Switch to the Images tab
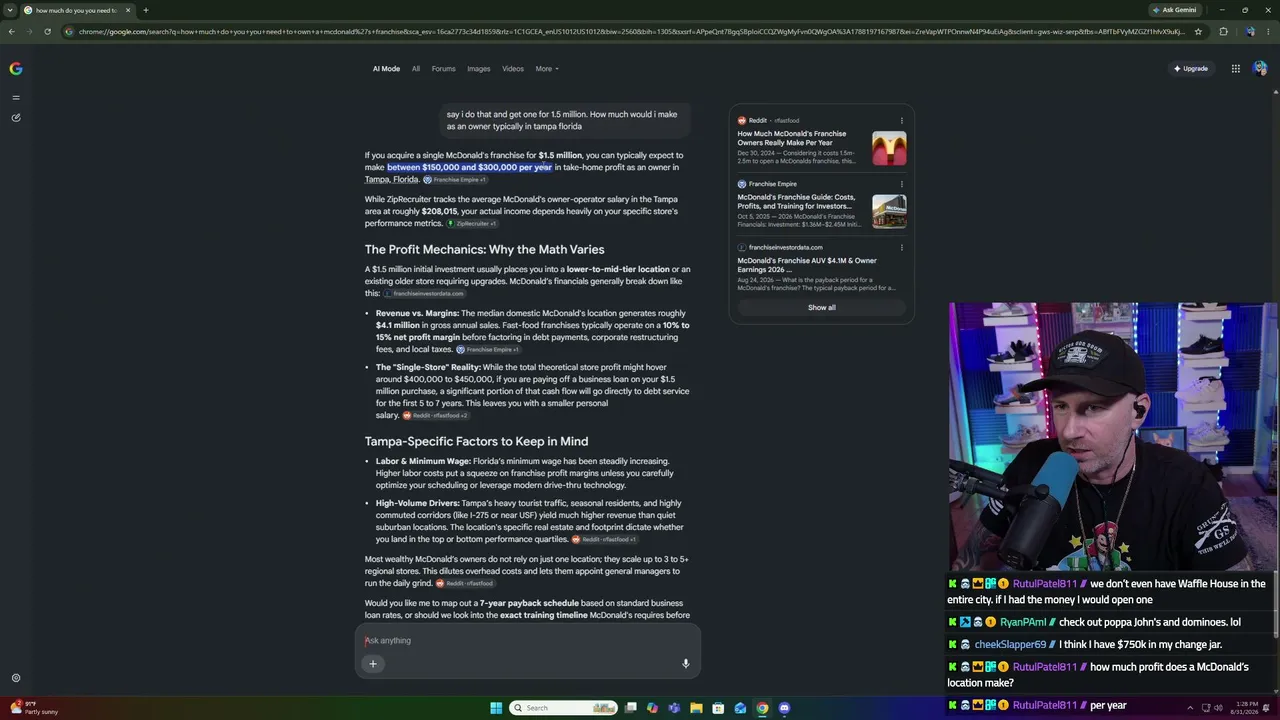1280x720 pixels. point(479,69)
